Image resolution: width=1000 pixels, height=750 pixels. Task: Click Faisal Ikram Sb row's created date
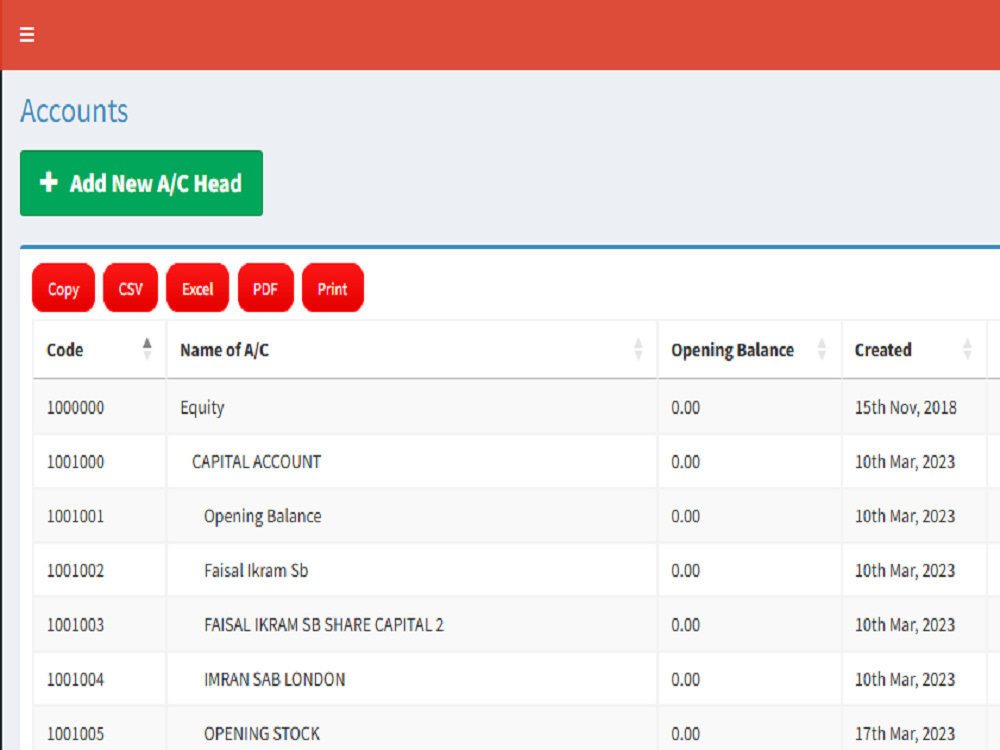coord(905,570)
